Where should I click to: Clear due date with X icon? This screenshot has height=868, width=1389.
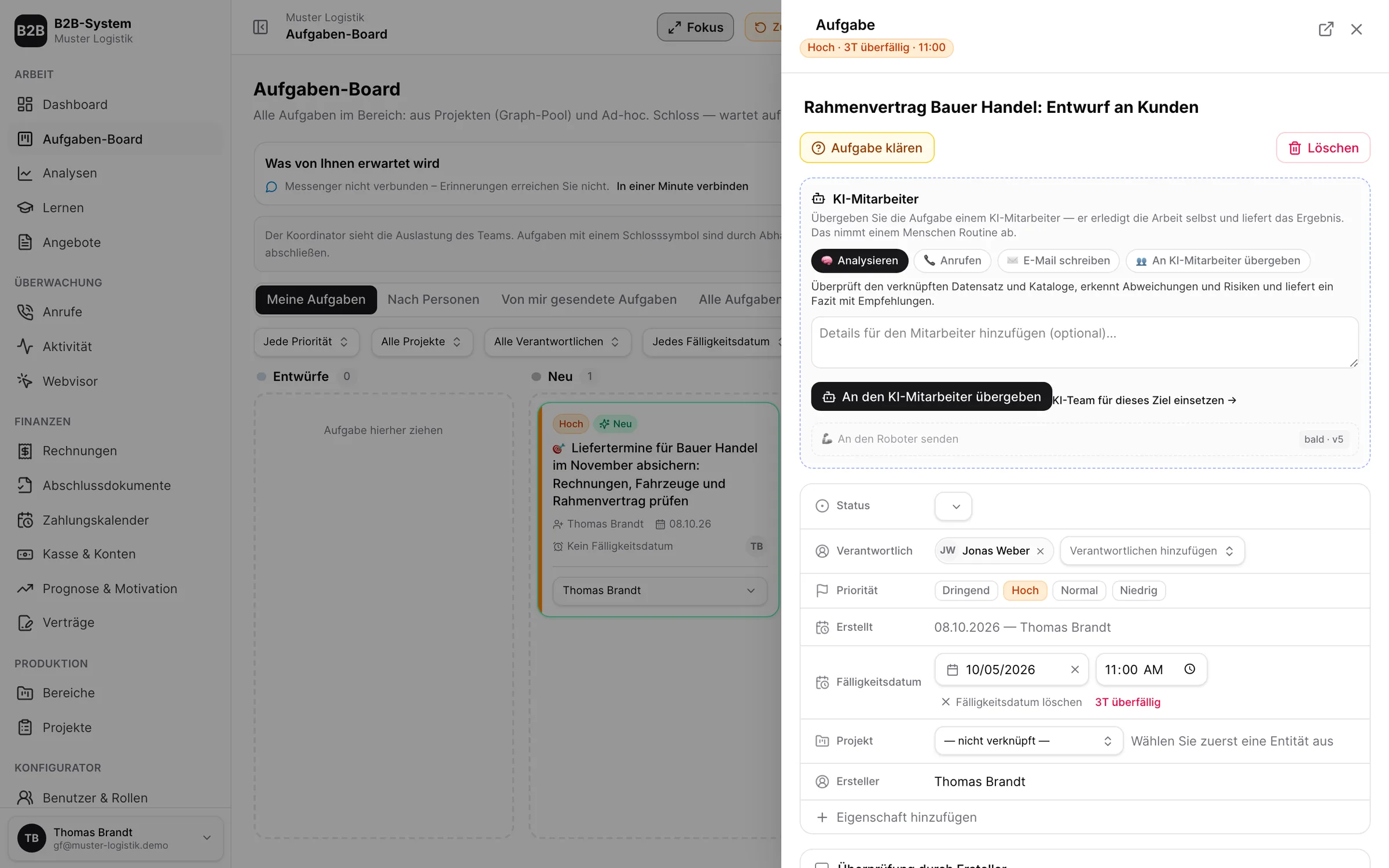point(1075,670)
